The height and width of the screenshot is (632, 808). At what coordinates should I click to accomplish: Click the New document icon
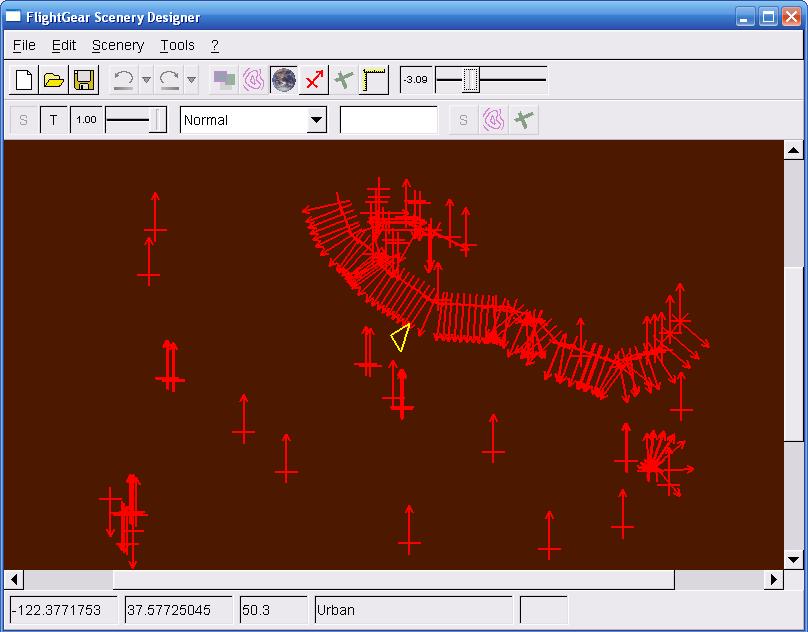click(24, 80)
